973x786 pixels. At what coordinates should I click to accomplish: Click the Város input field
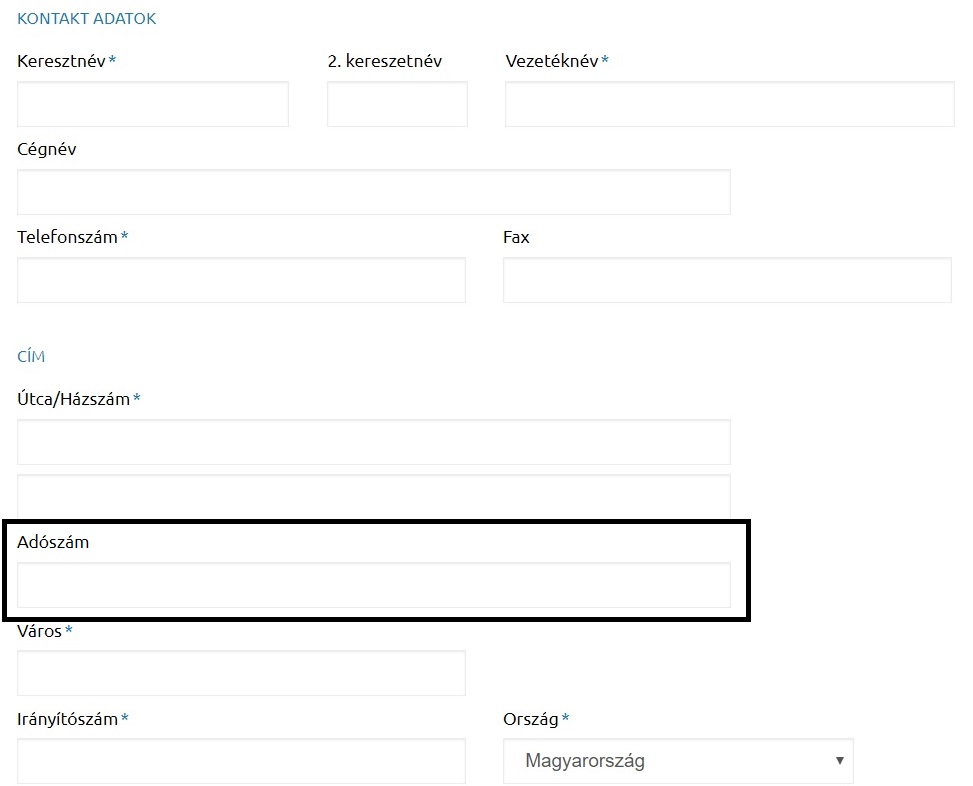(x=240, y=673)
